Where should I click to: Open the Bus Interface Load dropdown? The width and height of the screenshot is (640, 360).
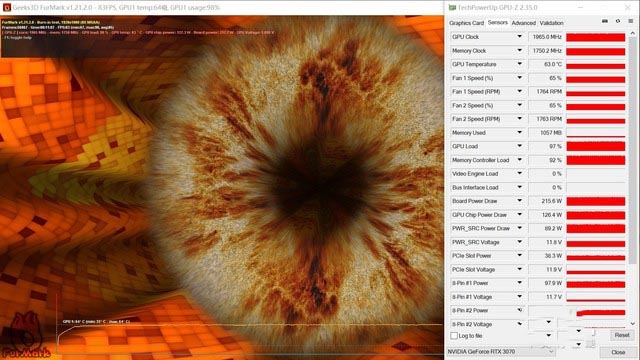coord(520,187)
